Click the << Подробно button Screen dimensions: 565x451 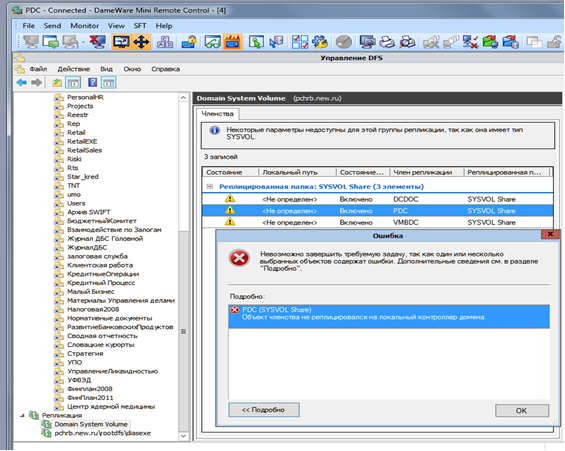coord(264,410)
